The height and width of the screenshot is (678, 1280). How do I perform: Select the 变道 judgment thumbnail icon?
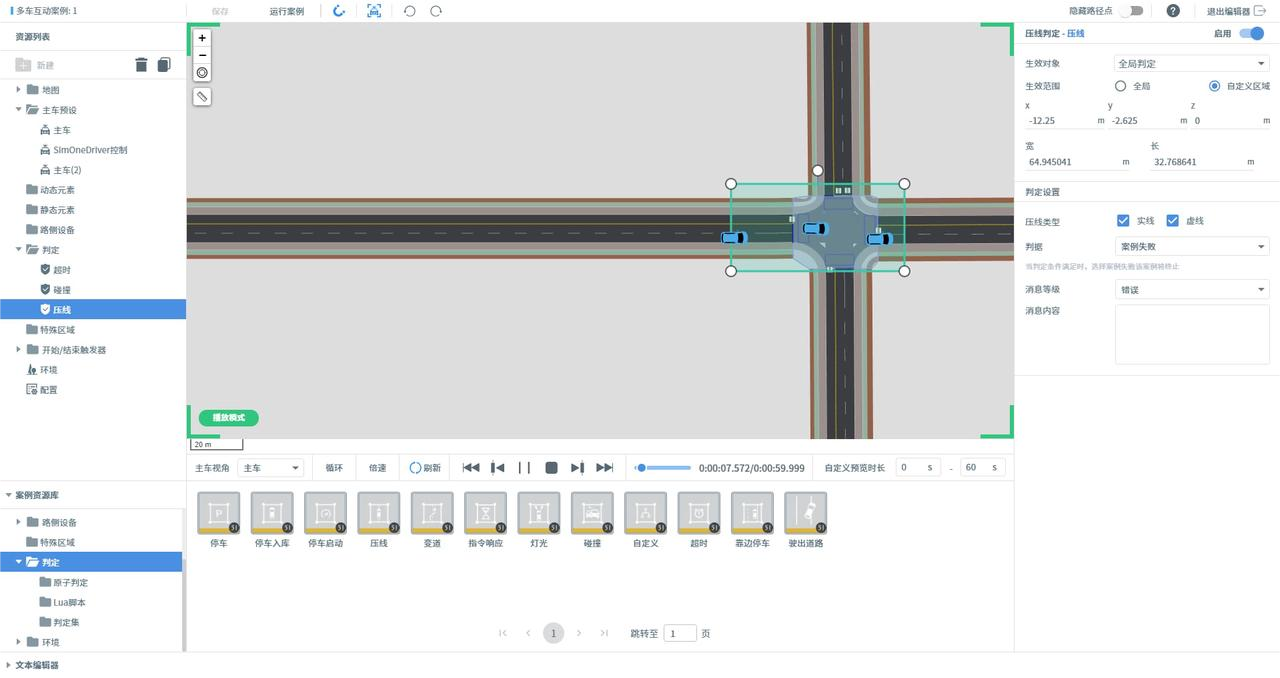[432, 513]
